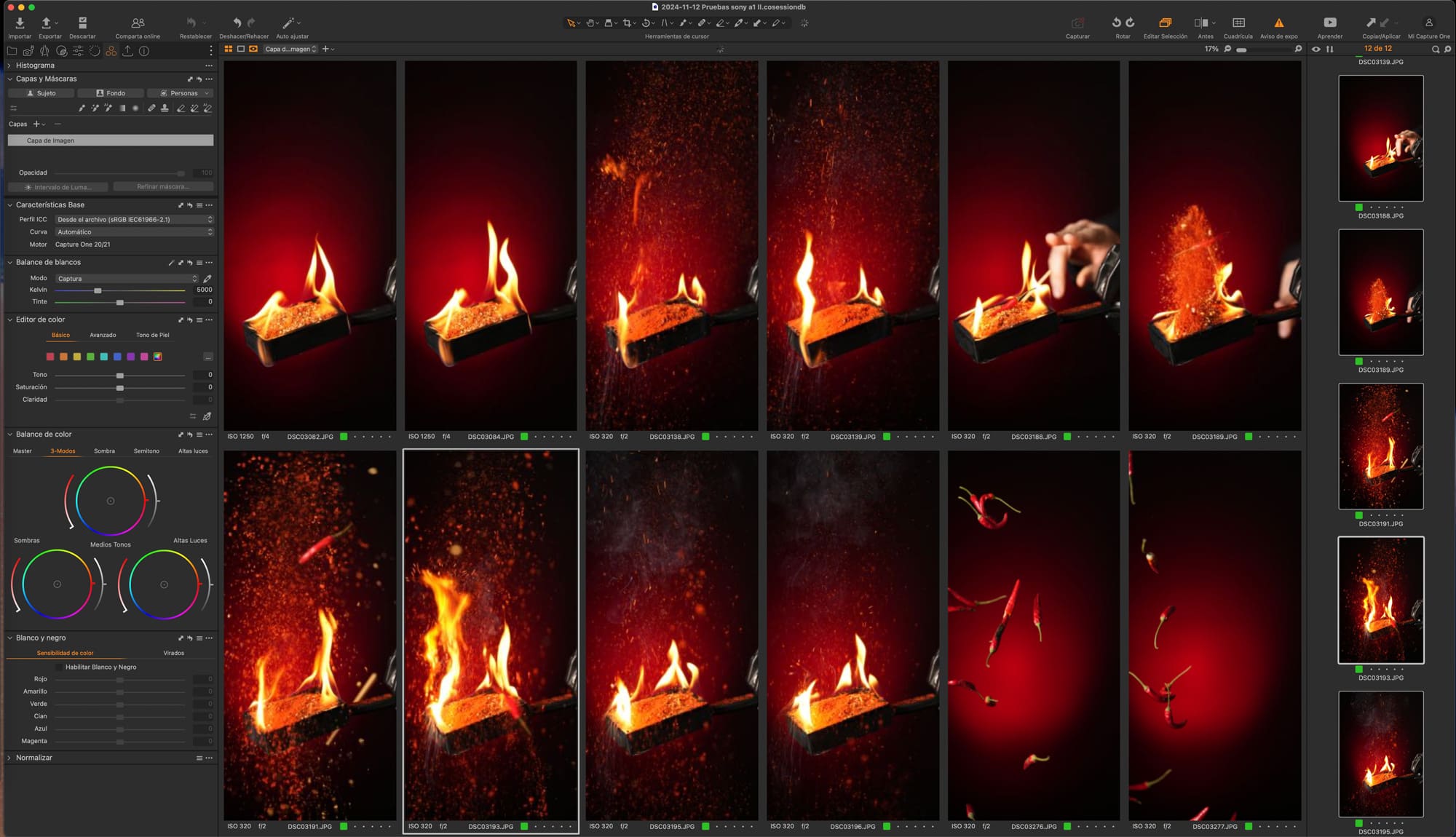Pick white balance with the eyedropper icon
The width and height of the screenshot is (1456, 837).
pyautogui.click(x=207, y=279)
